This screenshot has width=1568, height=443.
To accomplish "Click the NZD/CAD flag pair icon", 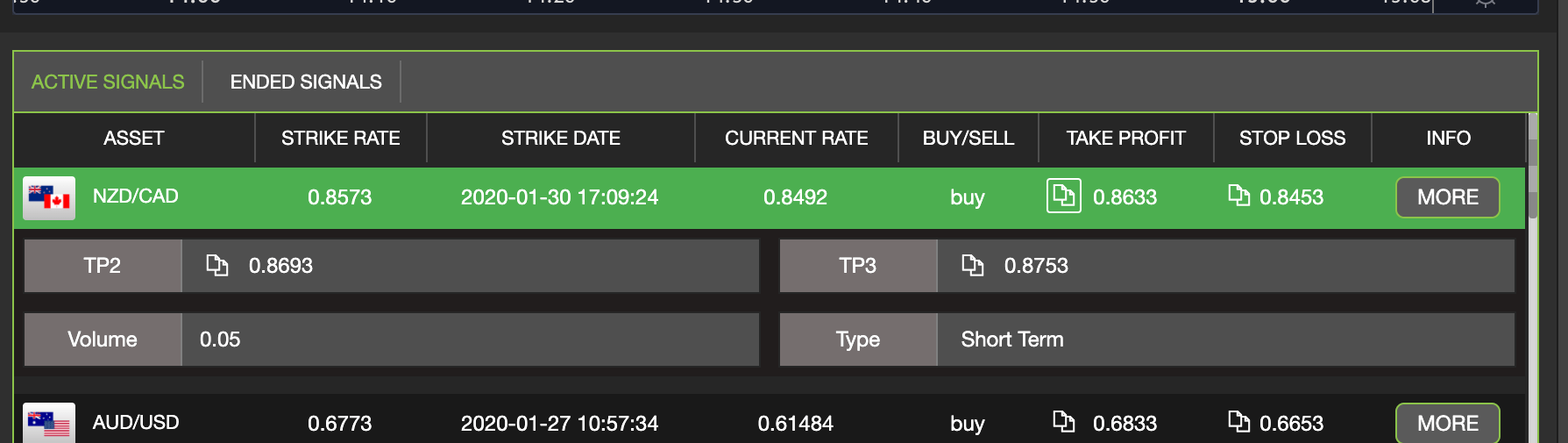I will 49,197.
